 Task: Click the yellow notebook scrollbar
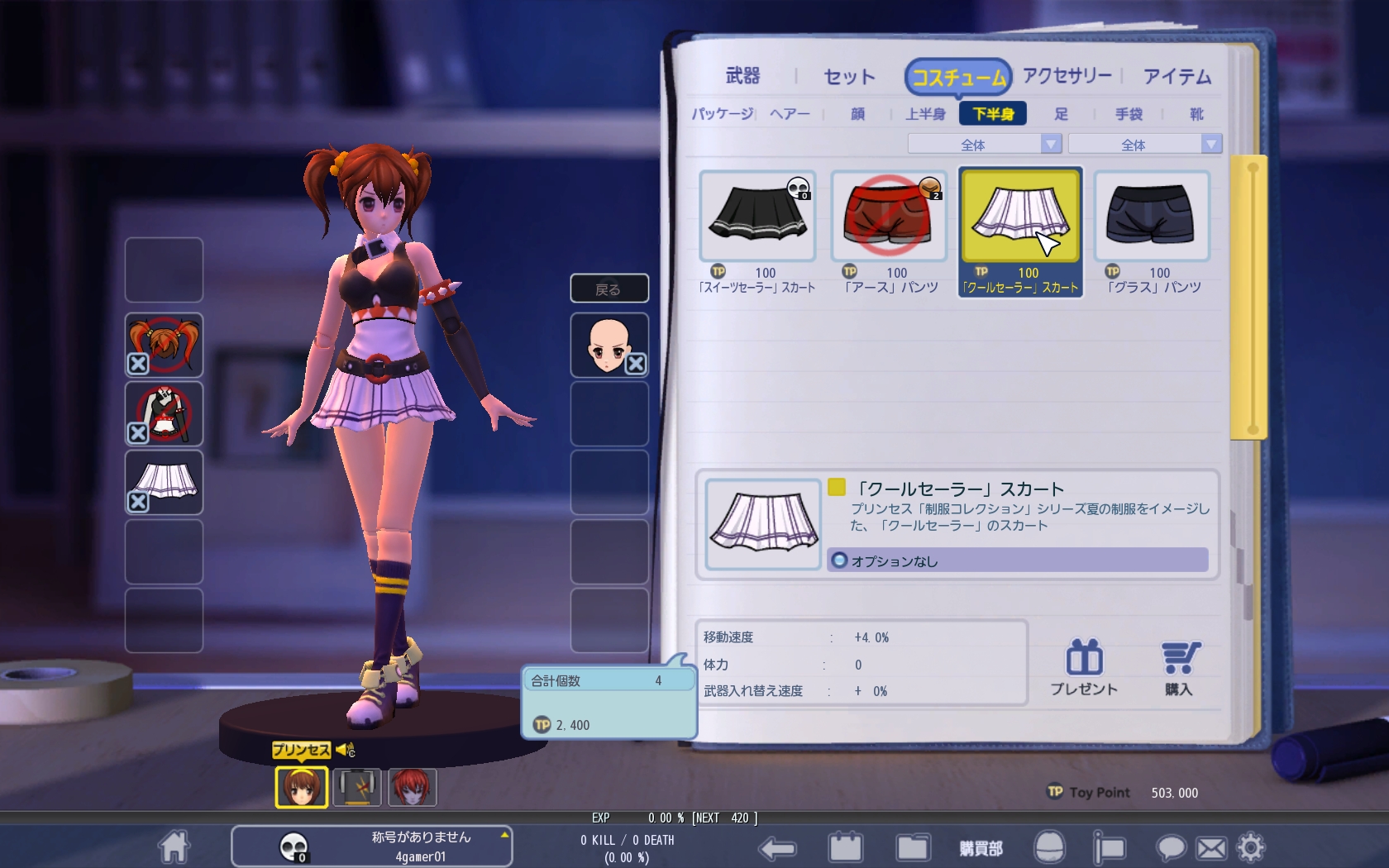click(x=1248, y=298)
